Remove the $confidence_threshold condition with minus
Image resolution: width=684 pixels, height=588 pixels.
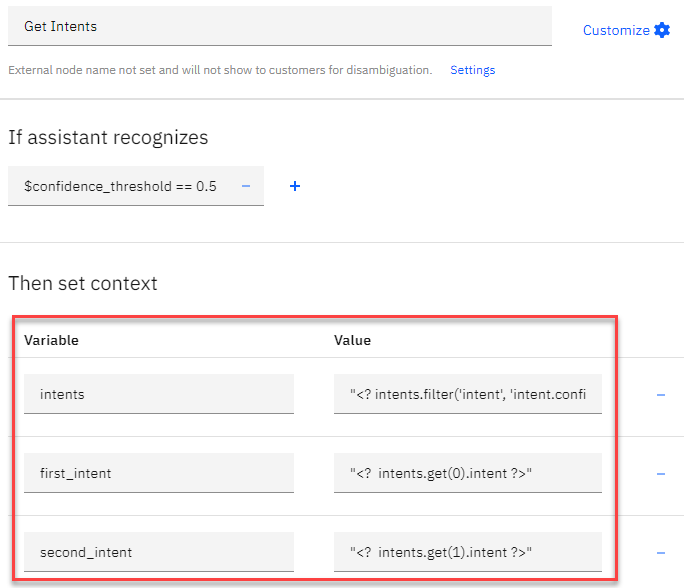[246, 186]
